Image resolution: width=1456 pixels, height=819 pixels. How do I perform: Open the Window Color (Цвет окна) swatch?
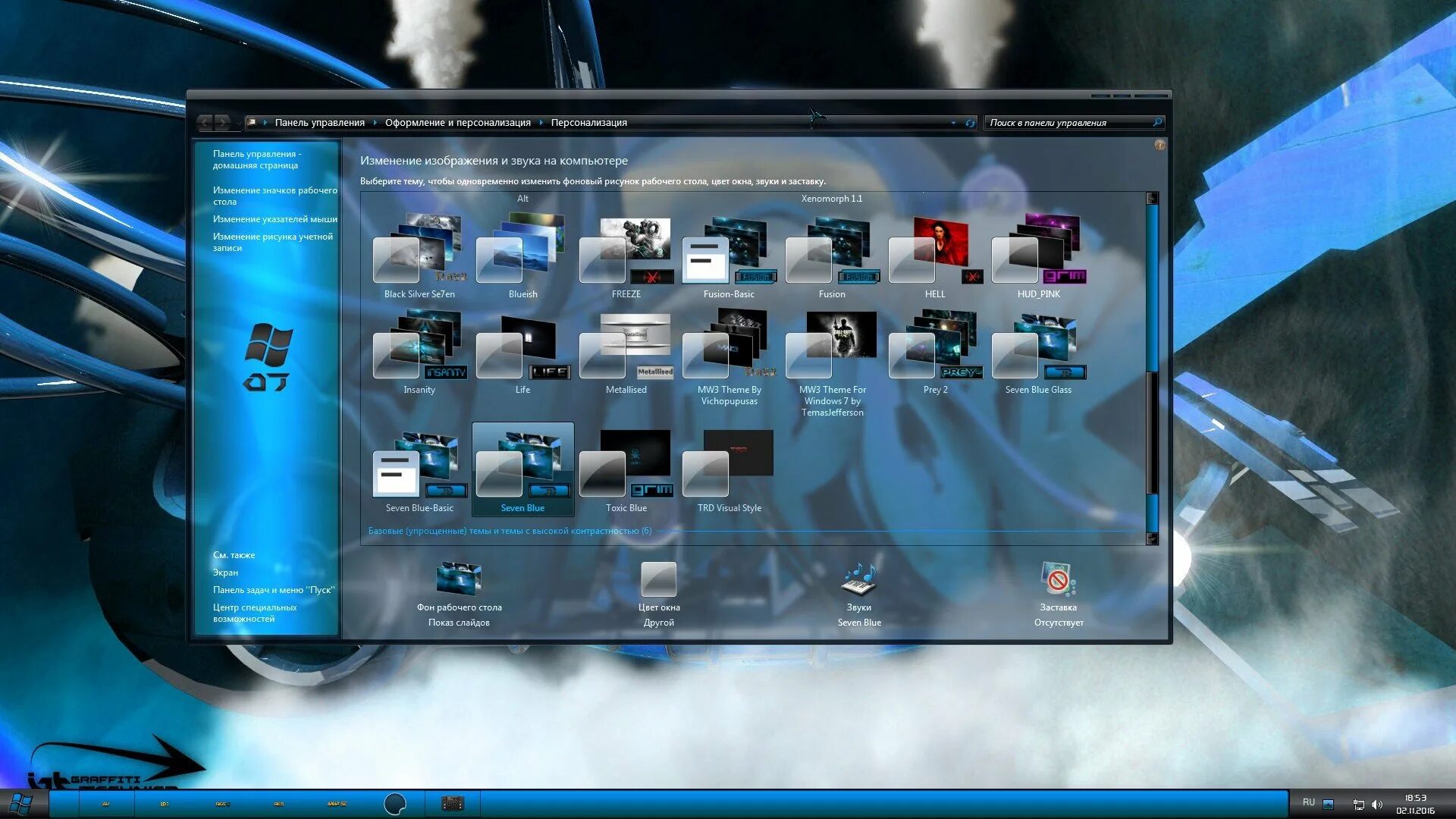pyautogui.click(x=657, y=579)
